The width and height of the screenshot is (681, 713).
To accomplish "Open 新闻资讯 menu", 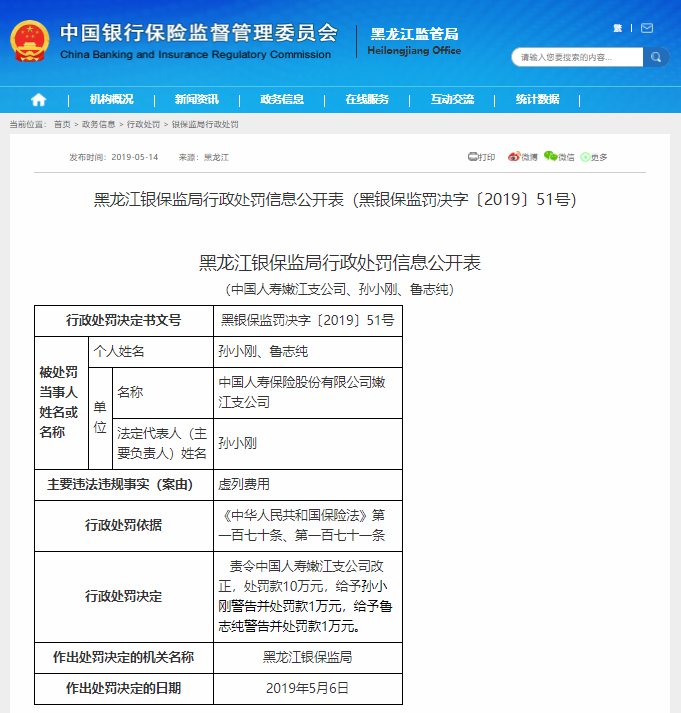I will 196,99.
